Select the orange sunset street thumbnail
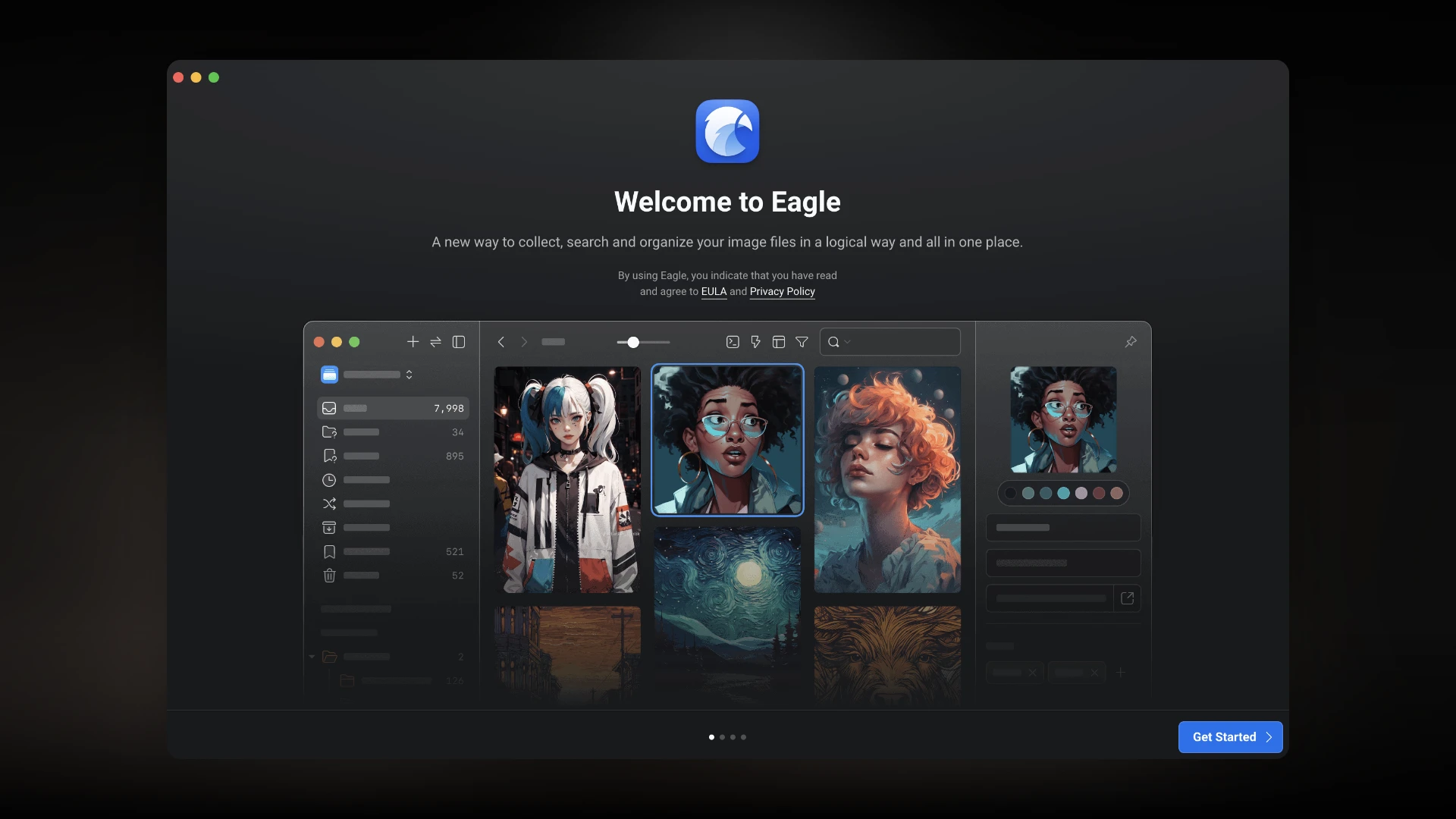This screenshot has height=819, width=1456. click(567, 656)
